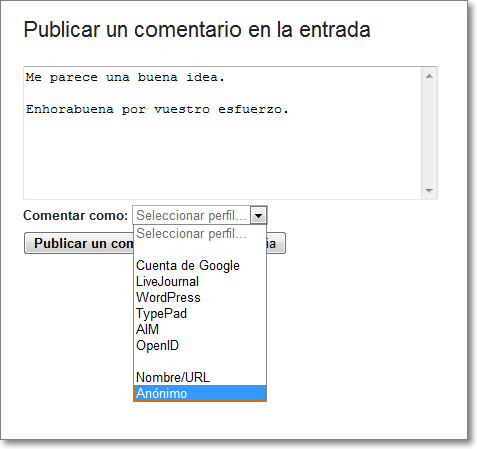The image size is (477, 449).
Task: Select Cuenta de Google option
Action: click(x=200, y=265)
